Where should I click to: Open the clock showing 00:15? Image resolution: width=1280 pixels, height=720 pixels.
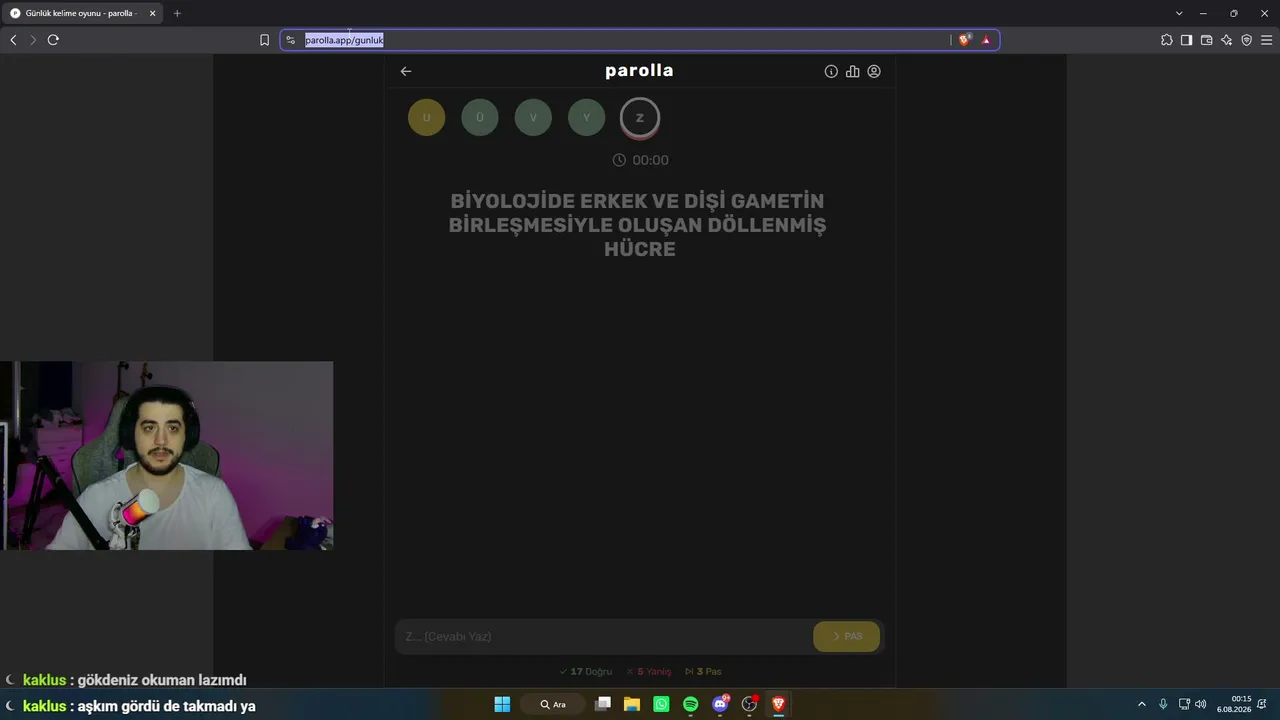(1234, 704)
